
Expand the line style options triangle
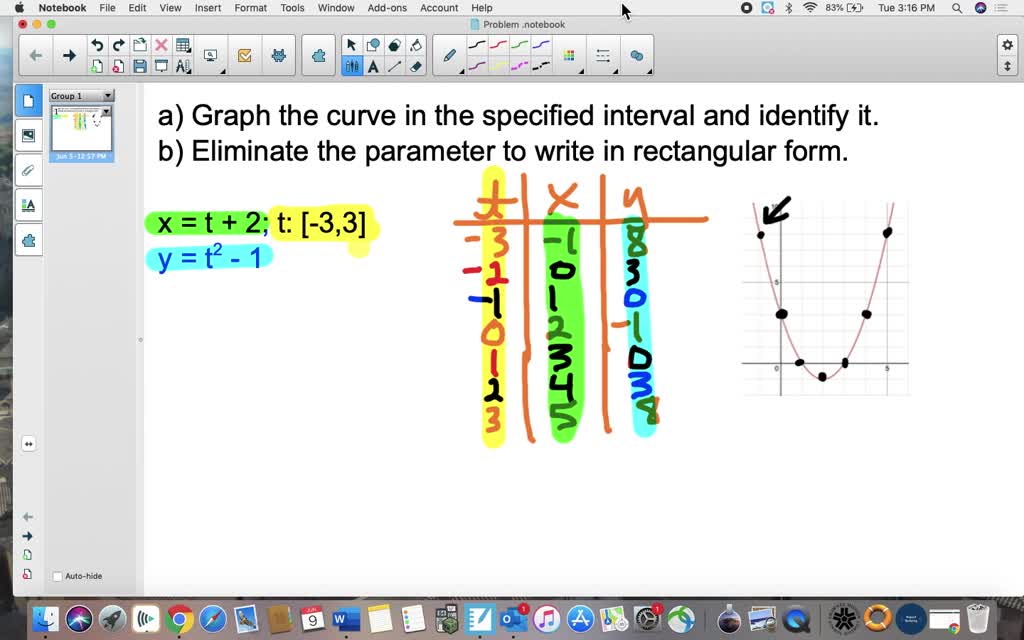pyautogui.click(x=614, y=71)
